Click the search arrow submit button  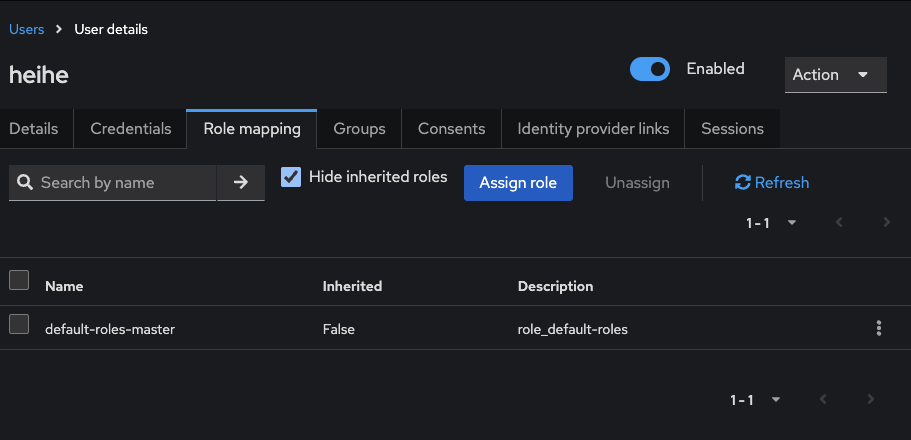[x=240, y=183]
